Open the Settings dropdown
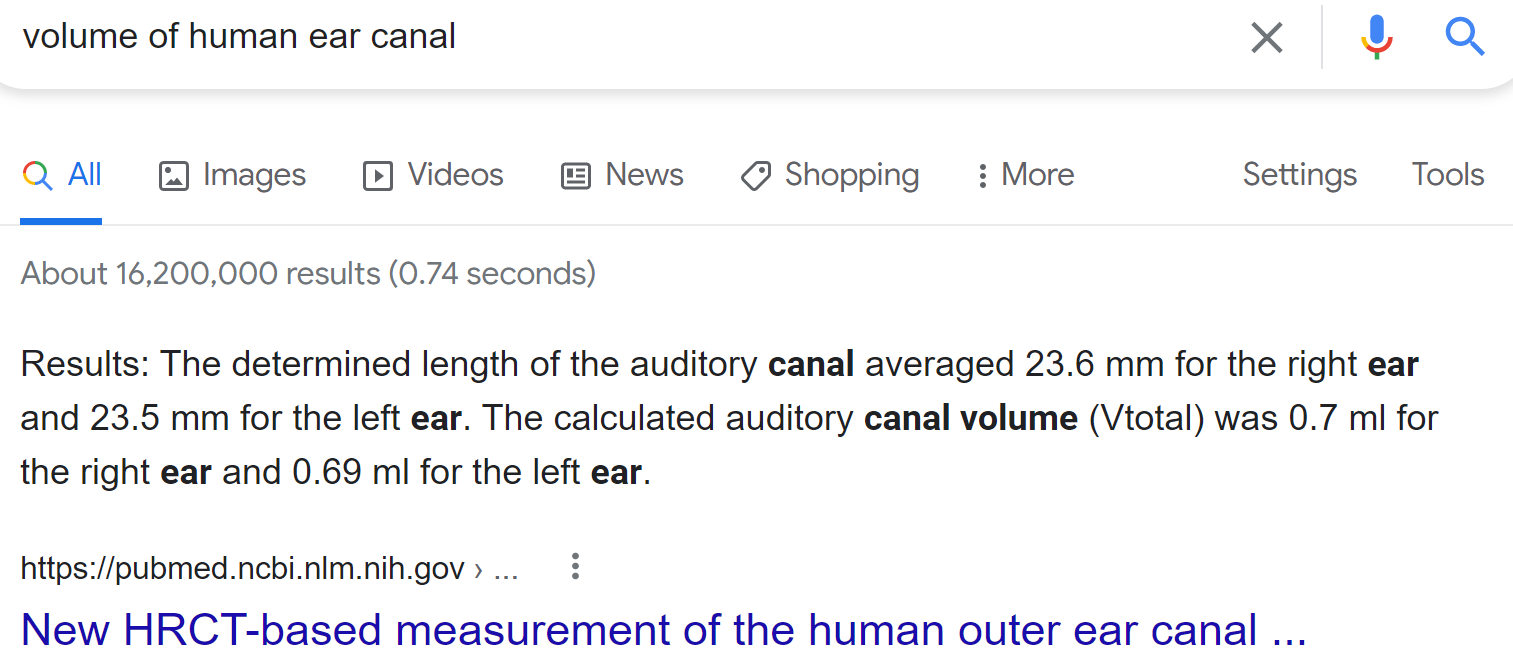1513x668 pixels. [1299, 175]
